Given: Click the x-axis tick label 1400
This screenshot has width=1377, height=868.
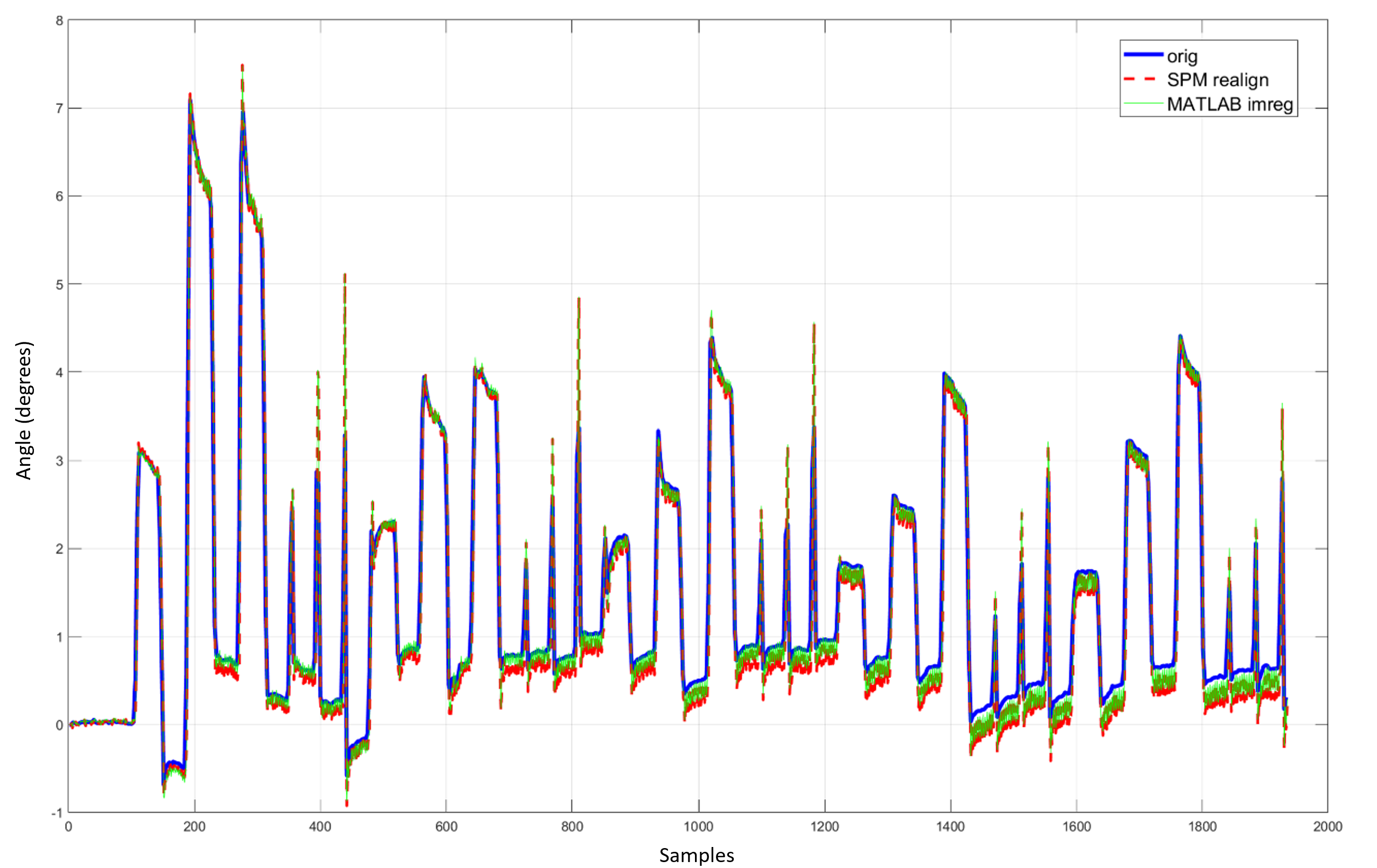Looking at the screenshot, I should (950, 827).
